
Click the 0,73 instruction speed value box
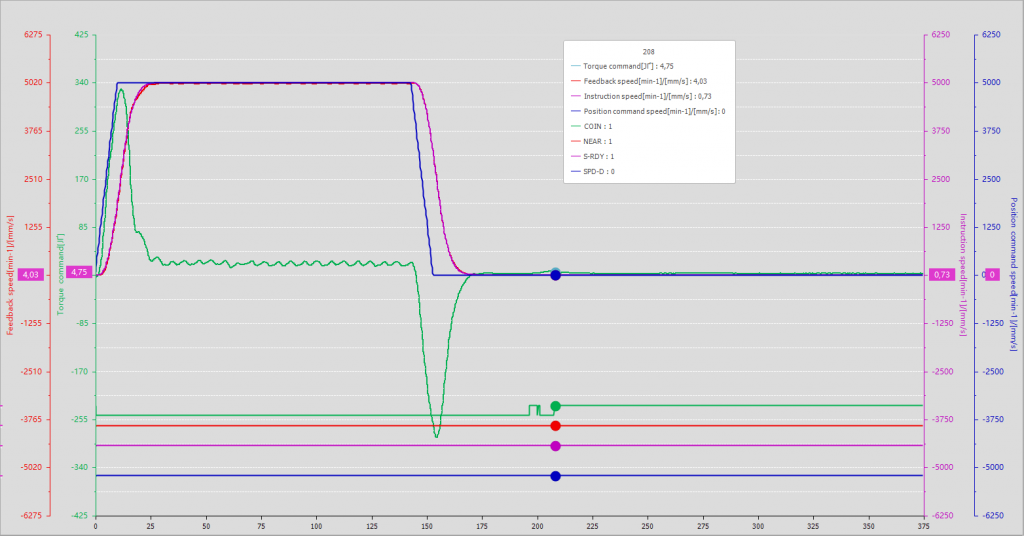942,275
